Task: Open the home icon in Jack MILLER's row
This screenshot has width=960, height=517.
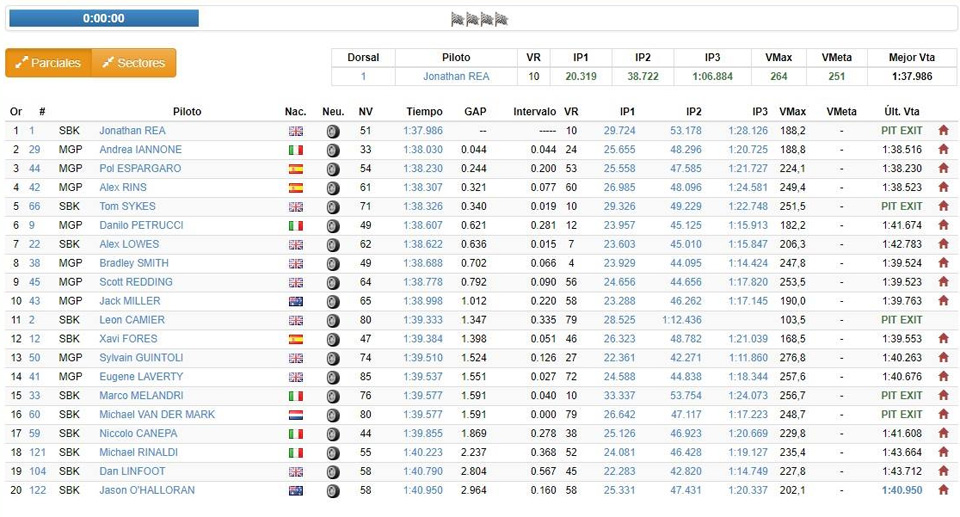Action: click(943, 301)
